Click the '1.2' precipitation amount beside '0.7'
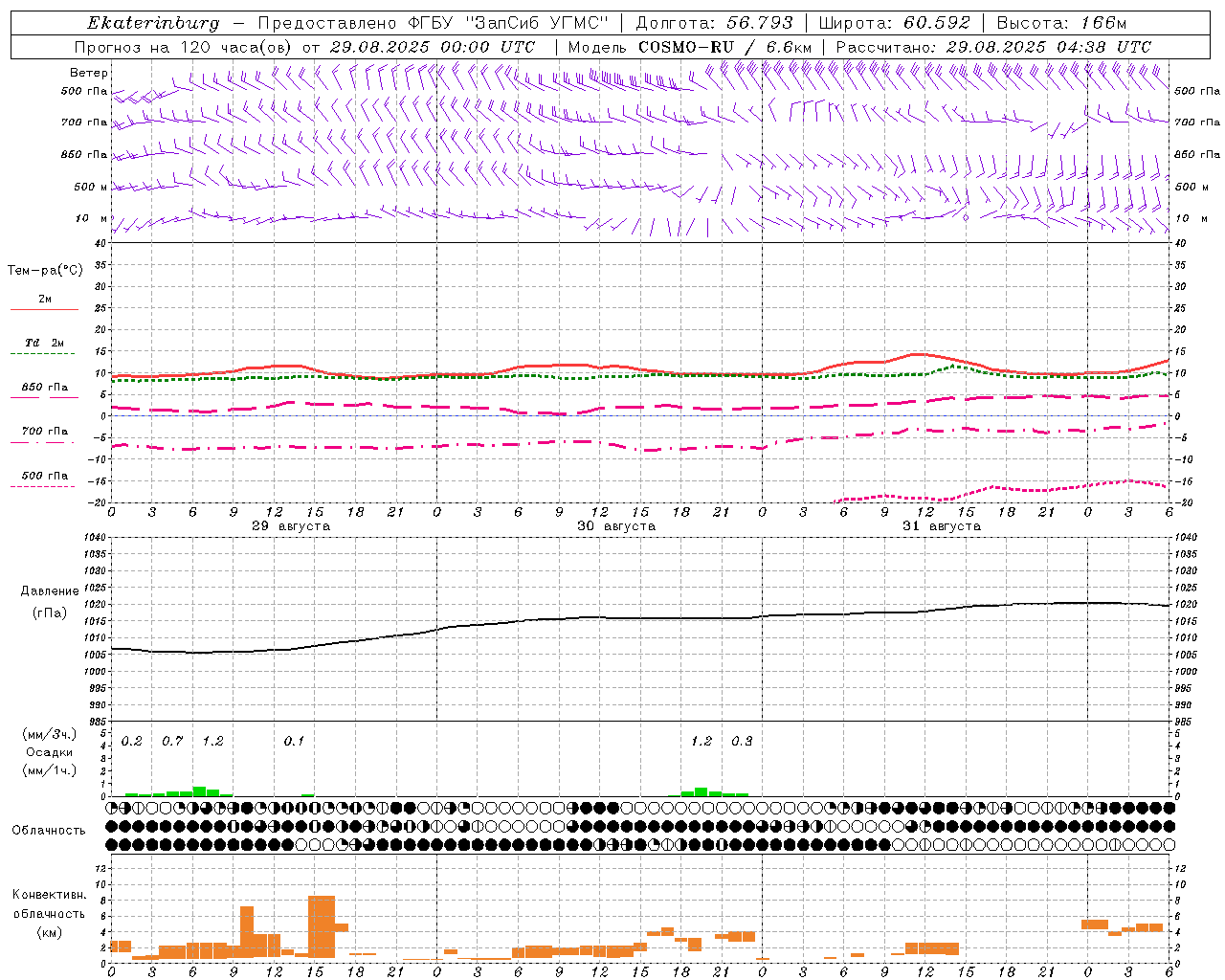Image resolution: width=1225 pixels, height=980 pixels. (x=212, y=741)
